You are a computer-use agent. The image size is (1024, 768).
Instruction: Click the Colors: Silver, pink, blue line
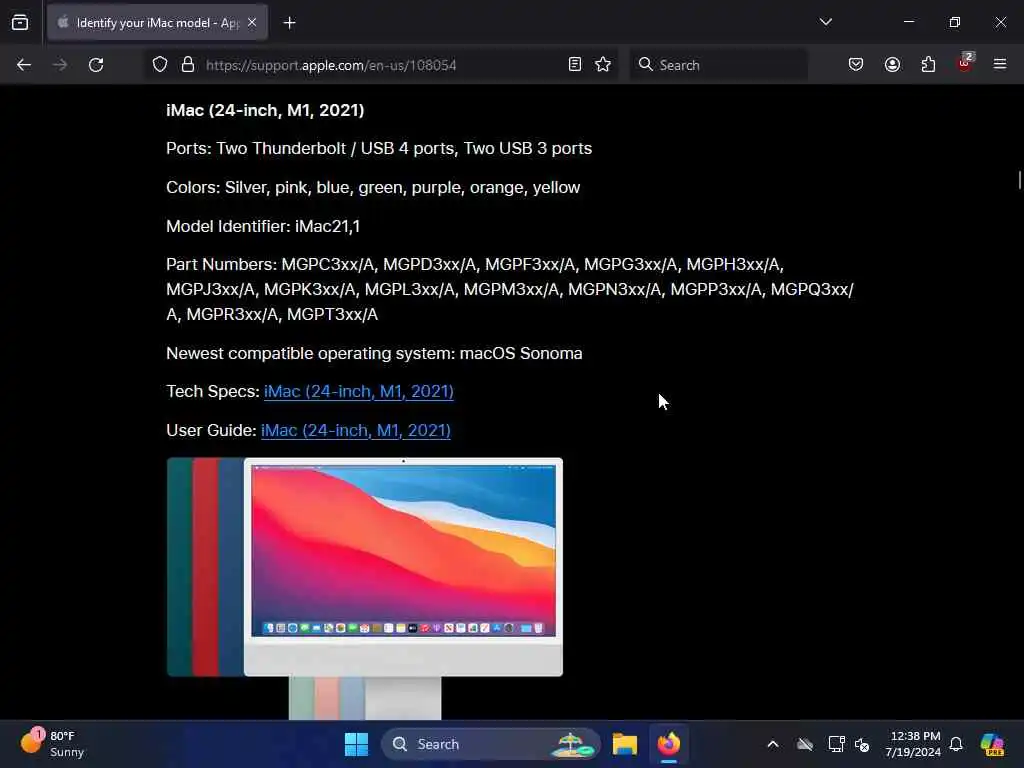click(x=373, y=187)
